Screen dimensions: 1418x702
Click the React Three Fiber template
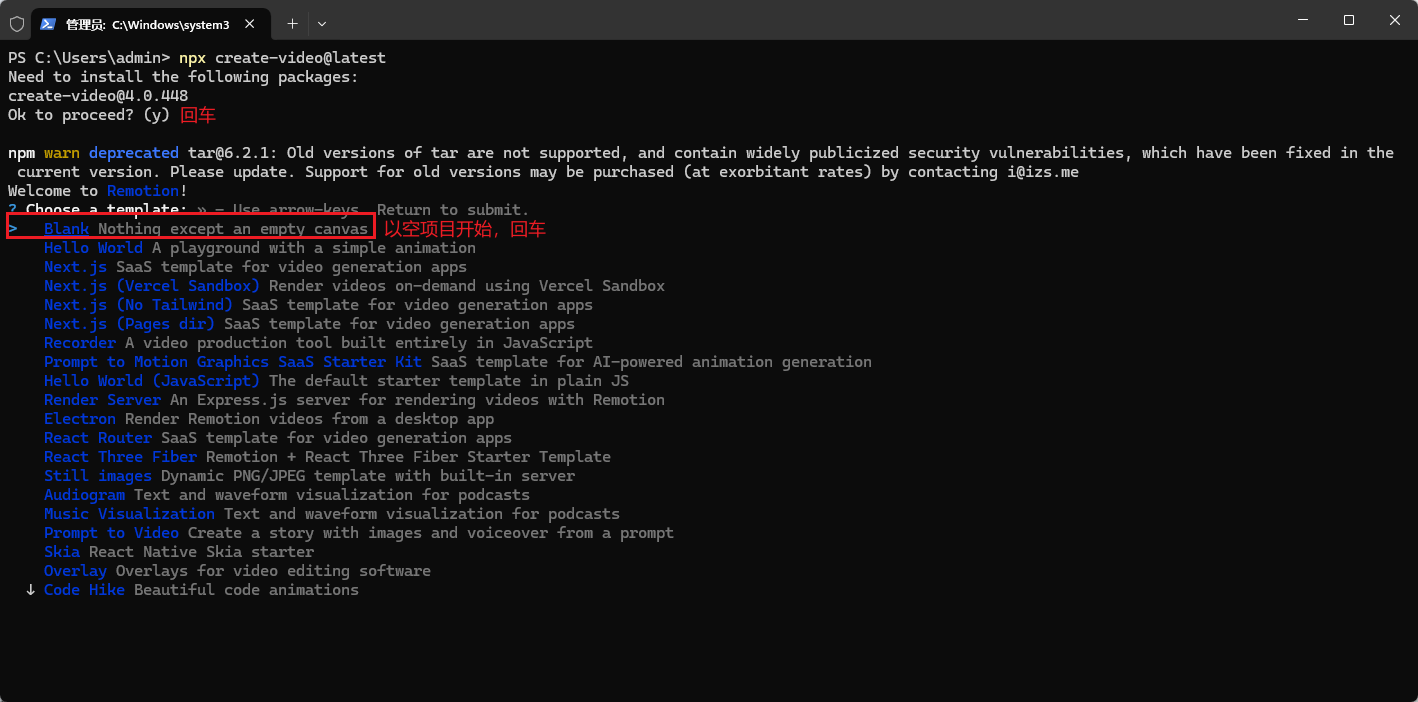(120, 457)
